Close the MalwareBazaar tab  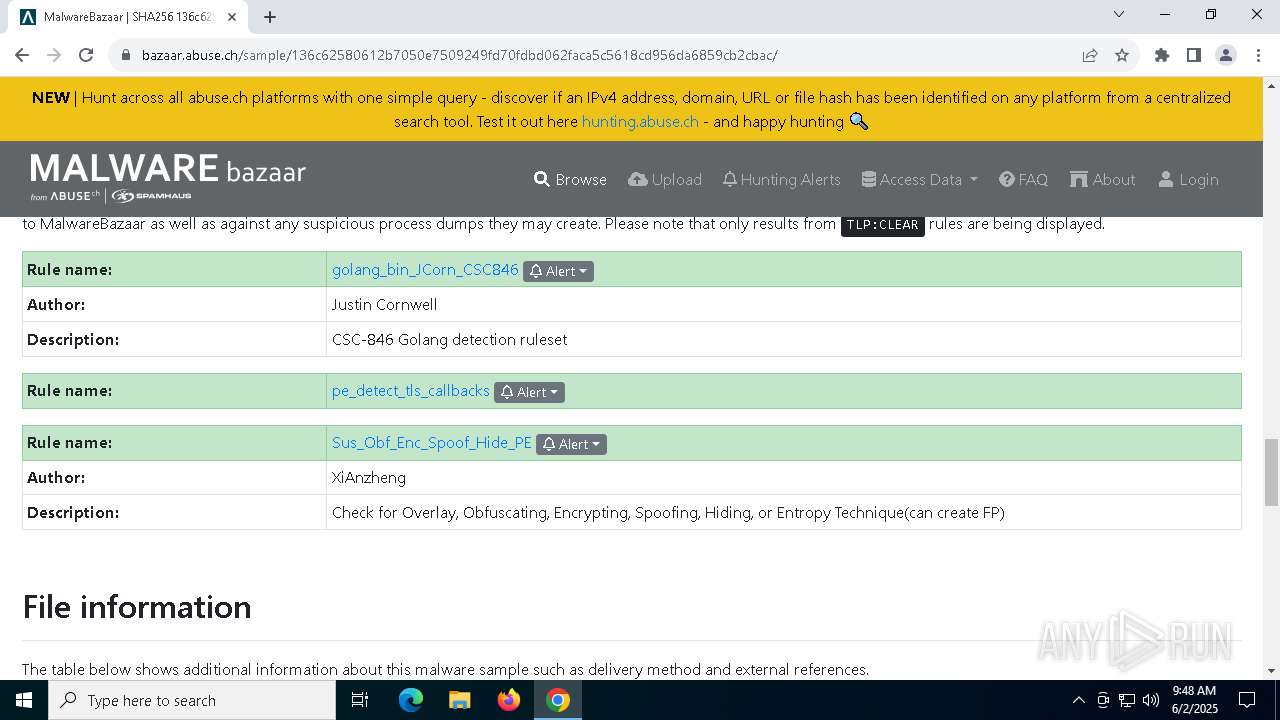tap(233, 17)
